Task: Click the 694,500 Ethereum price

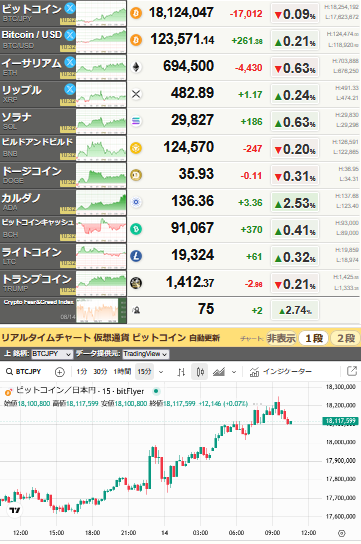Action: coord(188,66)
